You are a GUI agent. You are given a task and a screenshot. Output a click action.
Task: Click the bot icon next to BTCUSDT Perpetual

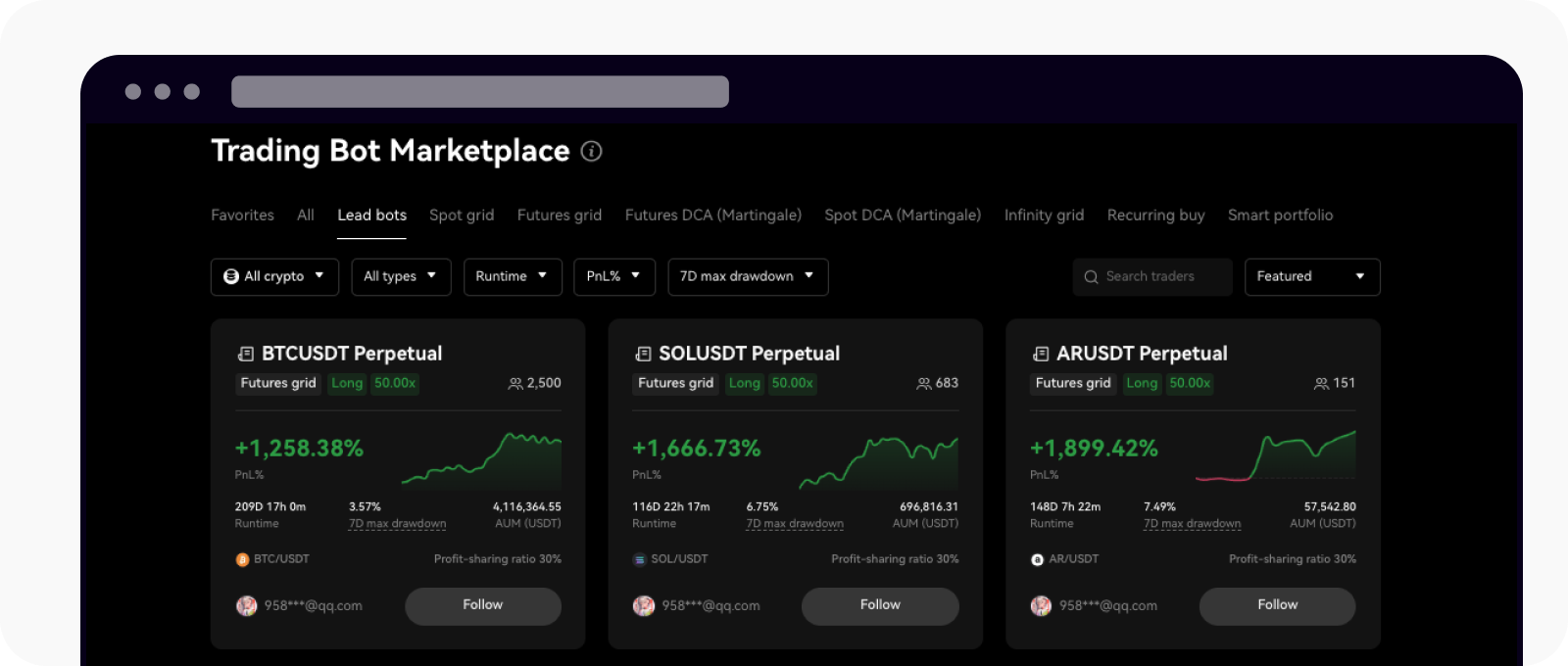[x=246, y=354]
